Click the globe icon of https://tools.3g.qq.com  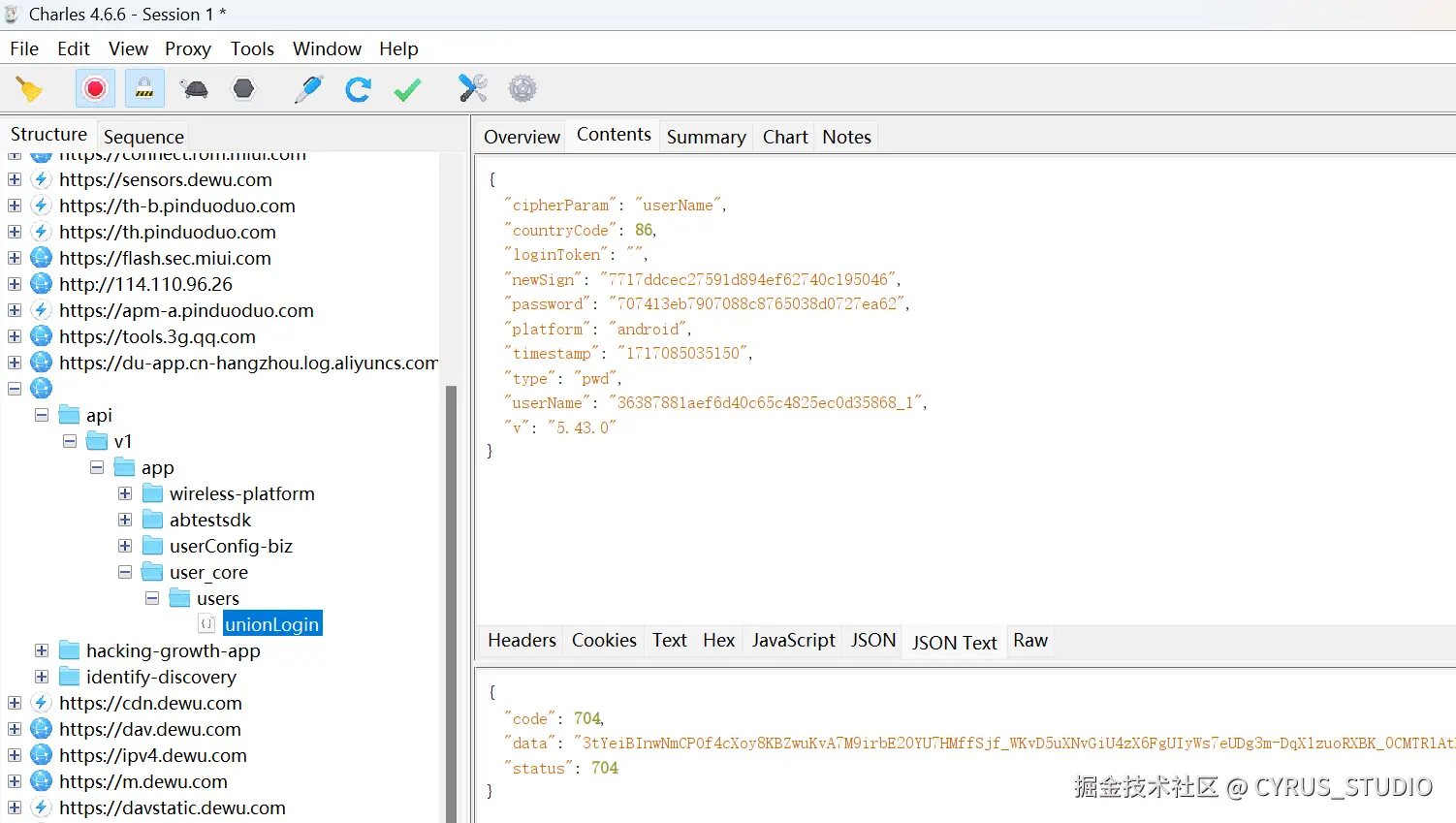click(x=41, y=336)
